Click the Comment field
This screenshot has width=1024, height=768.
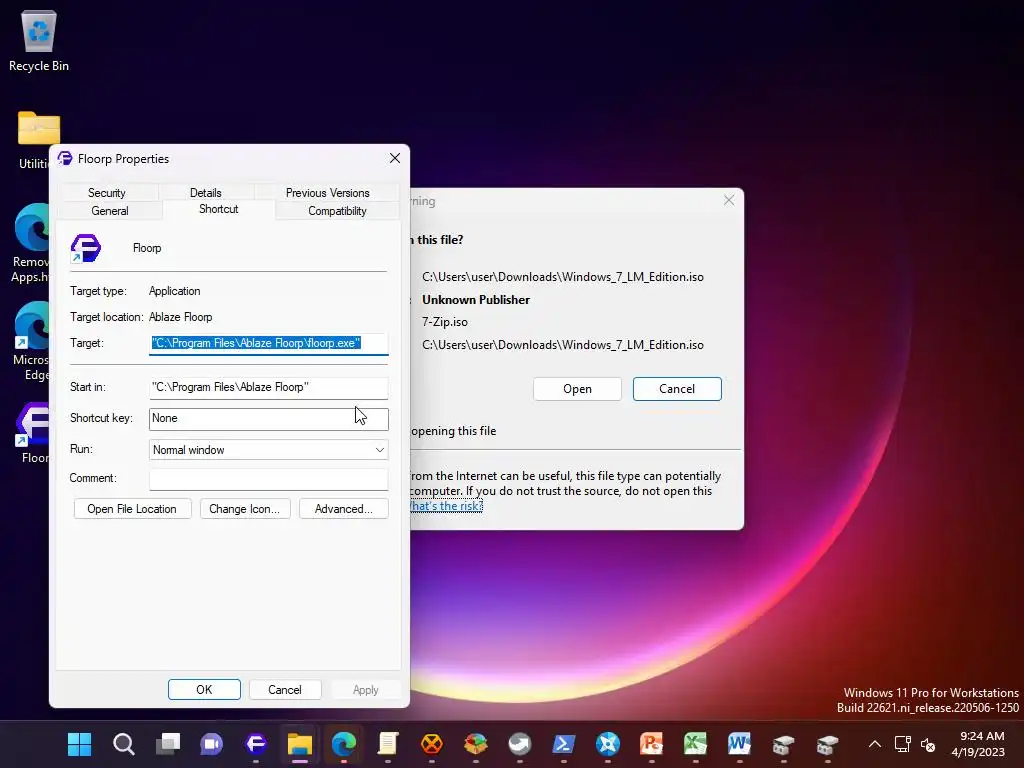click(x=268, y=479)
